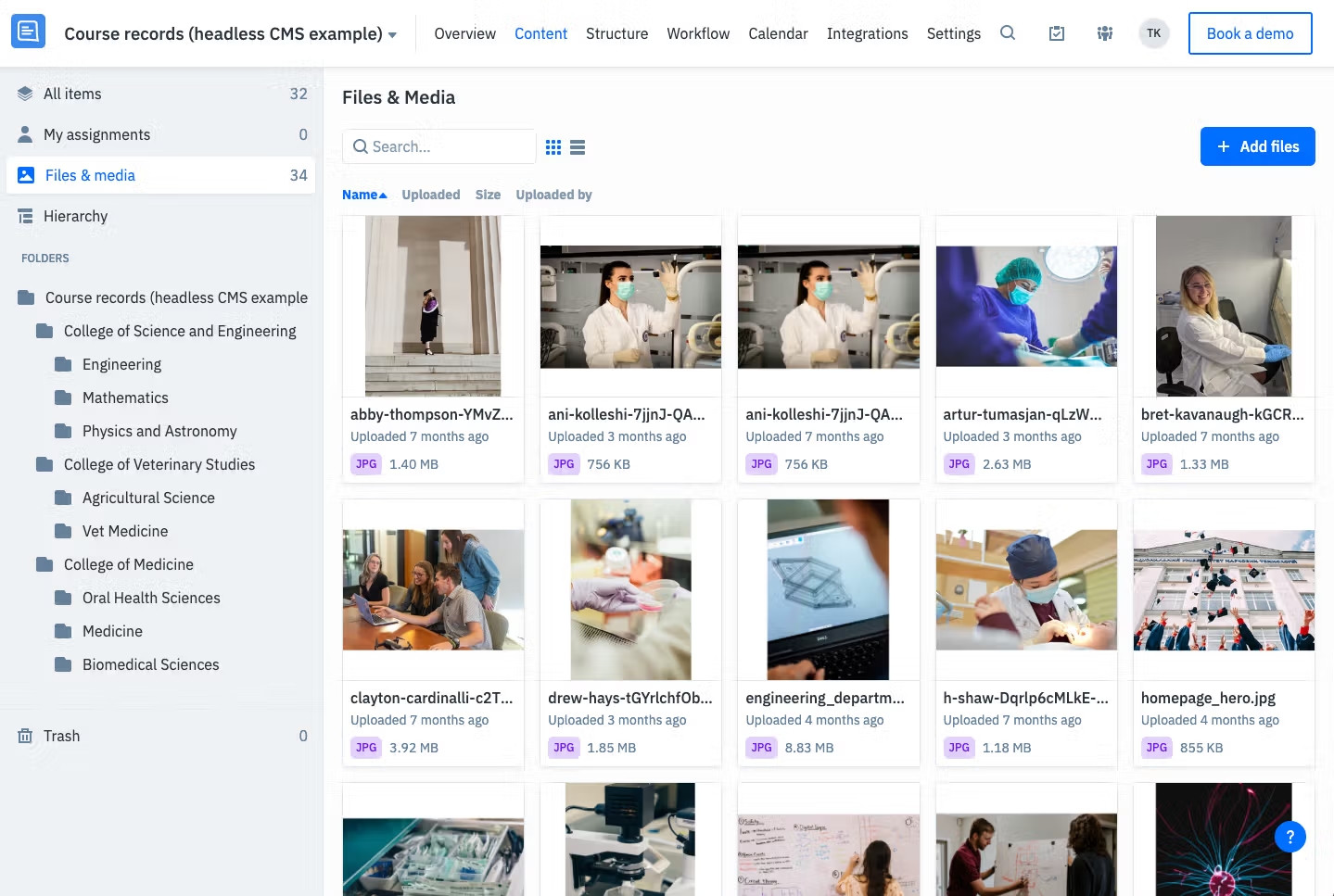Screen dimensions: 1334x896
Task: Click the Add files button
Action: click(x=1257, y=146)
